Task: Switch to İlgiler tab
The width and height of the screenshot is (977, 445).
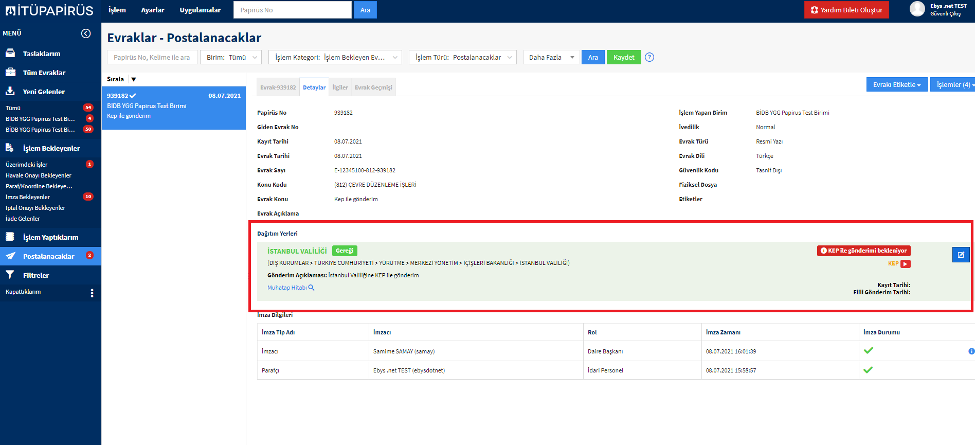Action: tap(340, 87)
